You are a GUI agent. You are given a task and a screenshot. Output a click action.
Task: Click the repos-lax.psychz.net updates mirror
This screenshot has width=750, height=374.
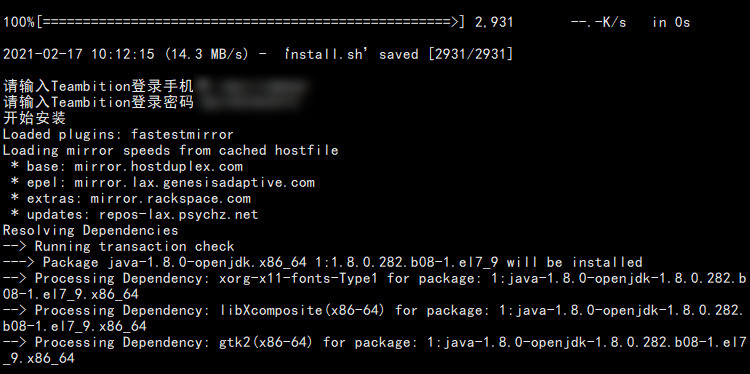(178, 214)
